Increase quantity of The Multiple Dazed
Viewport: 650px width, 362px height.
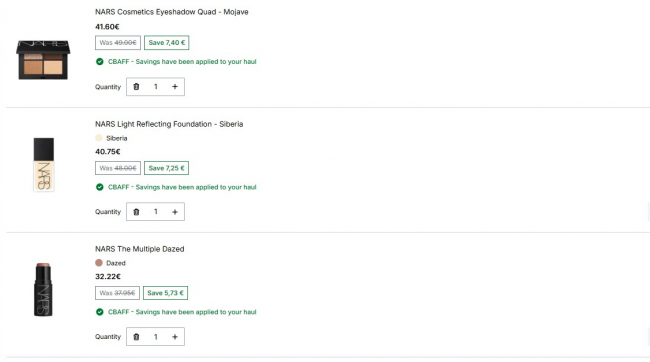175,337
